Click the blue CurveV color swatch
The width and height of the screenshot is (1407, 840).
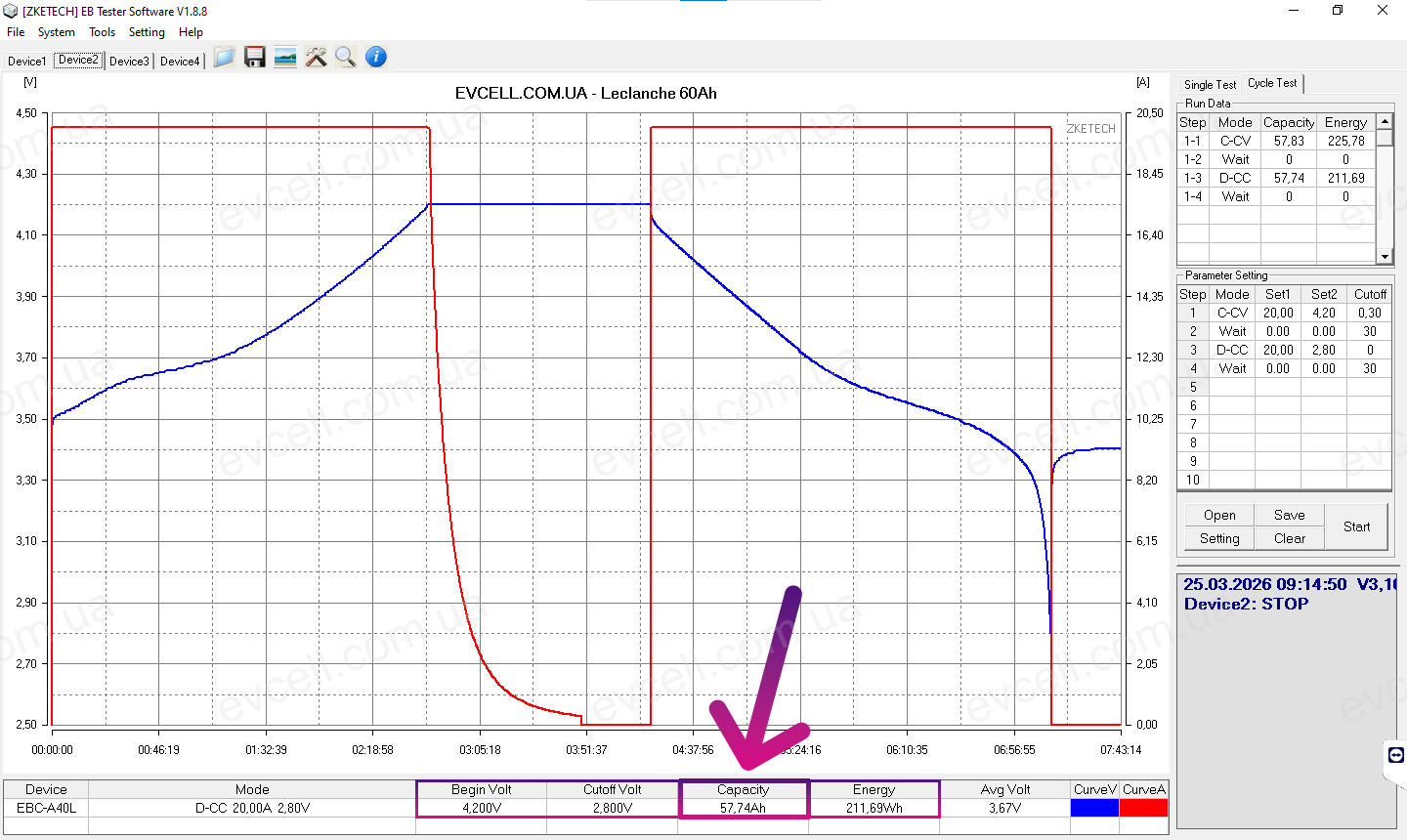1094,808
